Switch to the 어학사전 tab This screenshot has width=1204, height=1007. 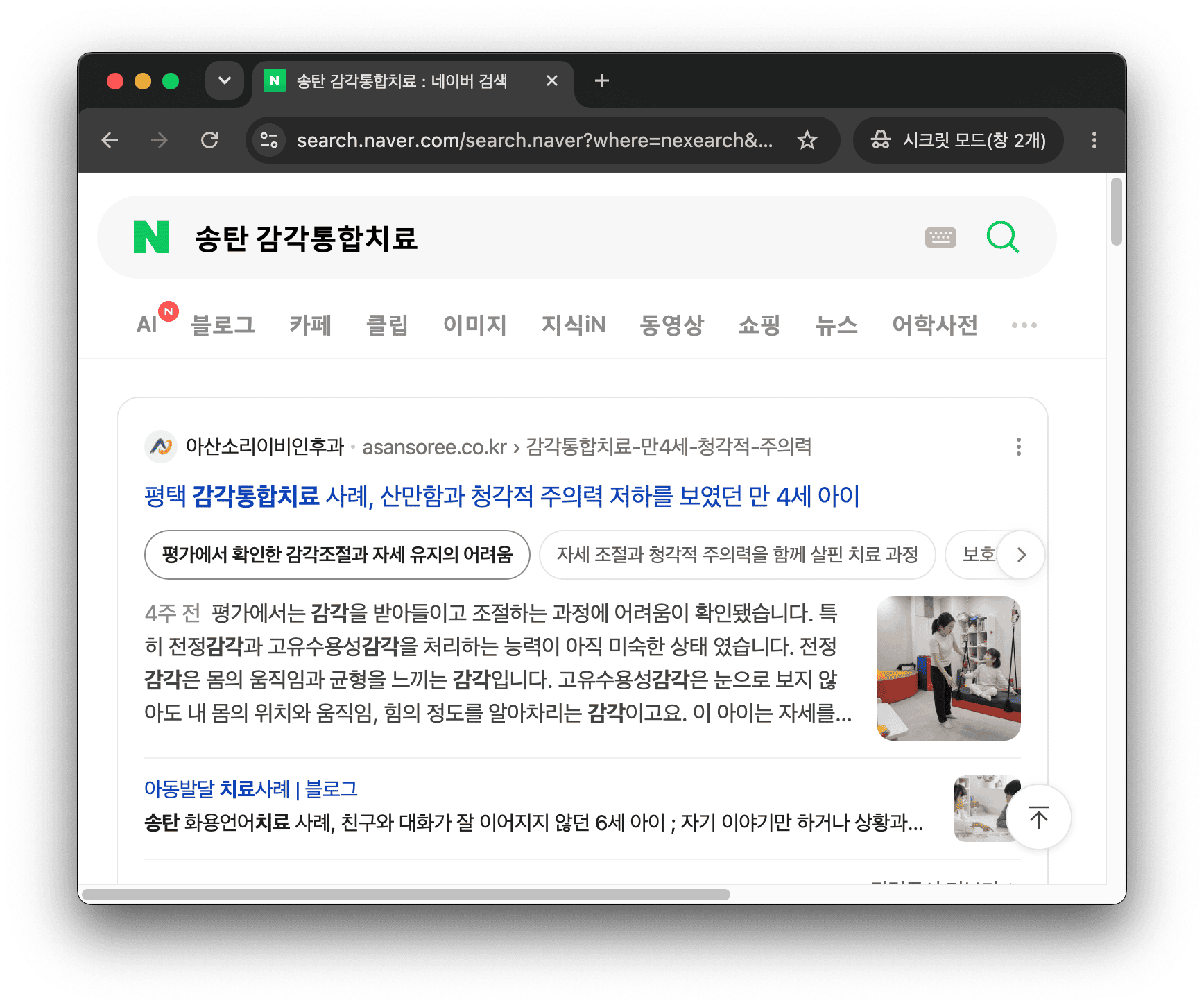[x=935, y=325]
